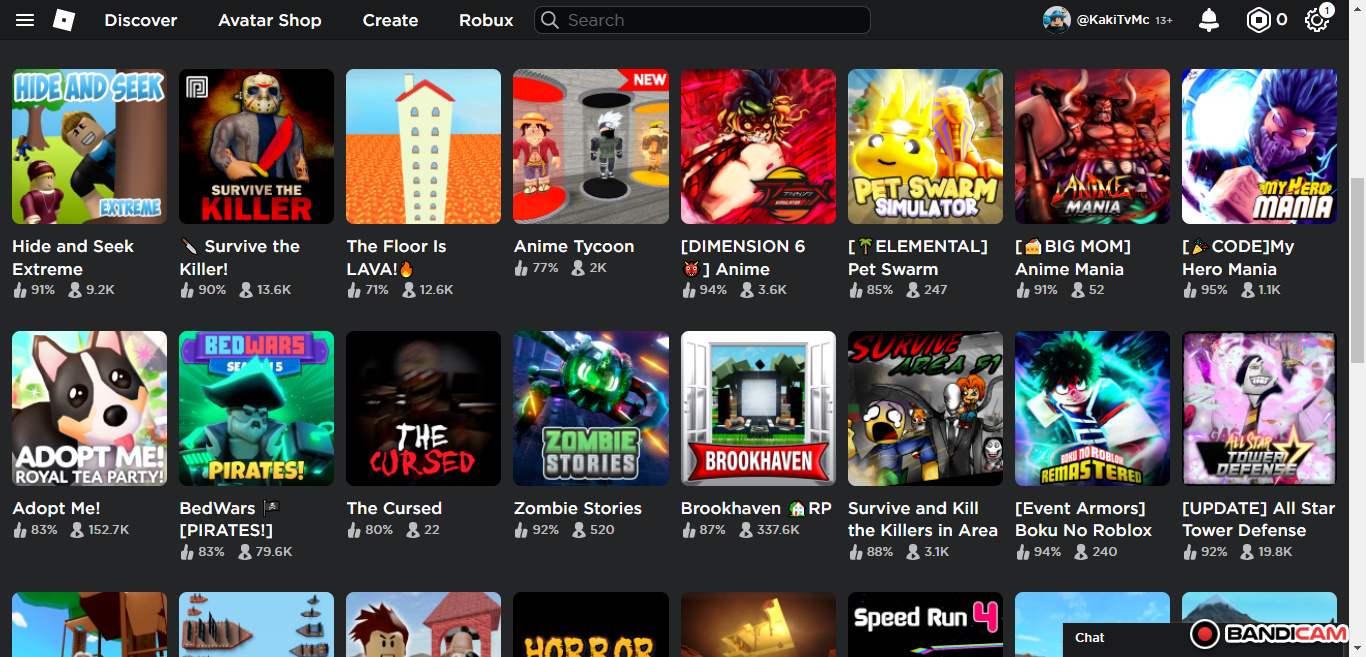Open the Brookhaven RP game thumbnail
This screenshot has width=1366, height=657.
tap(758, 408)
